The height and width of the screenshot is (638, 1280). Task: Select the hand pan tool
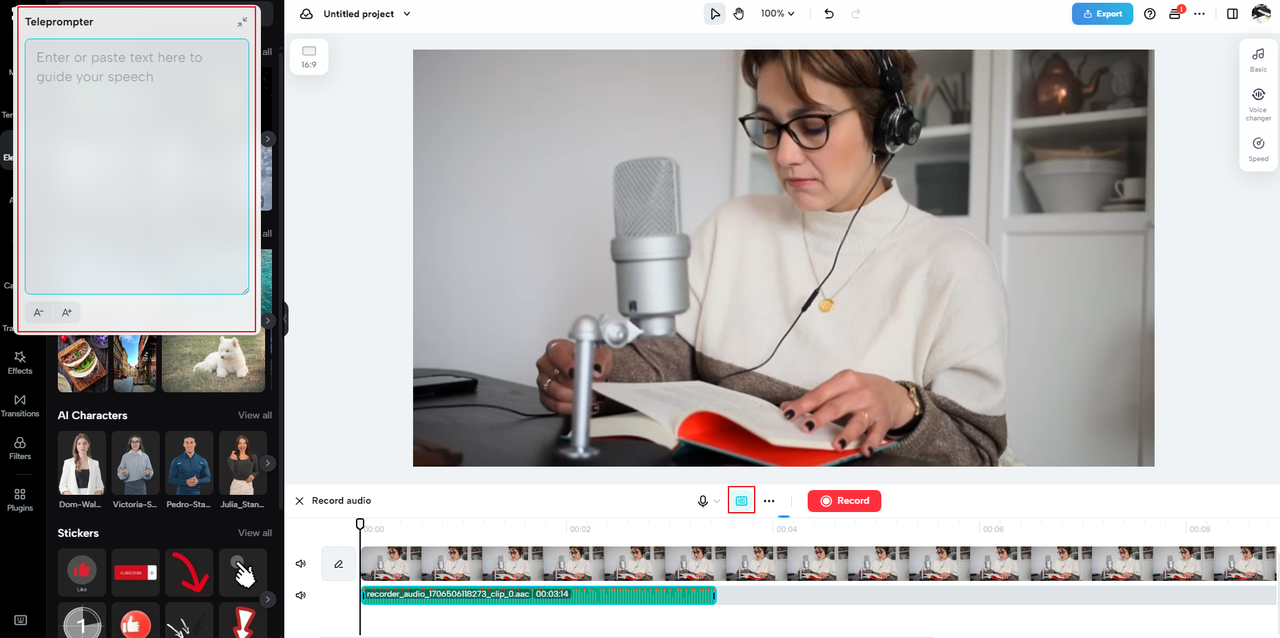click(x=739, y=14)
